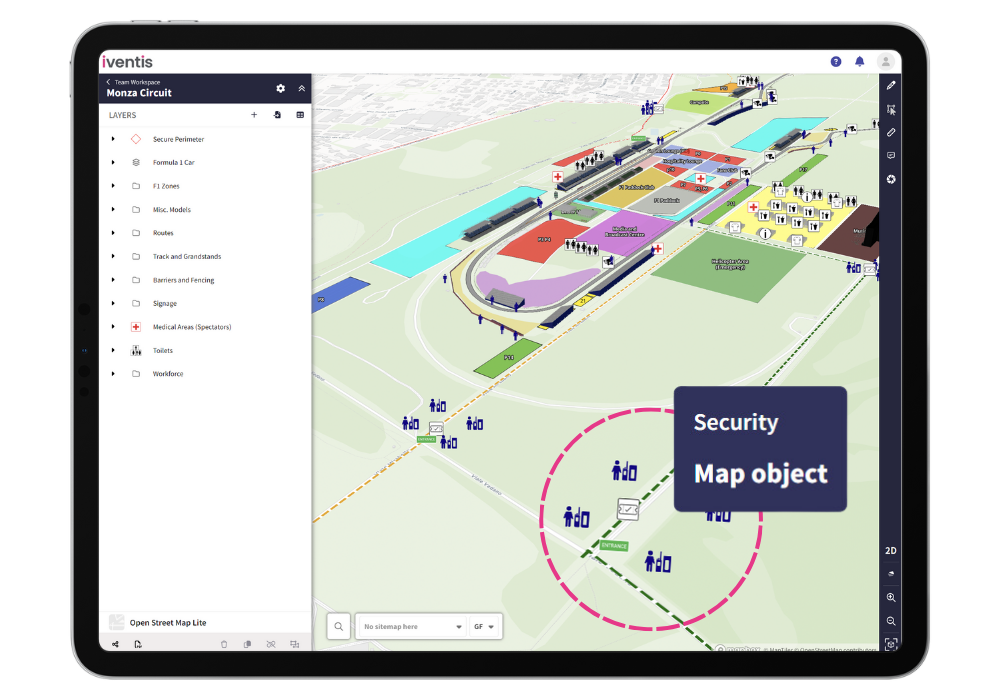This screenshot has height=700, width=1000.
Task: Click the add layer plus icon
Action: click(254, 115)
